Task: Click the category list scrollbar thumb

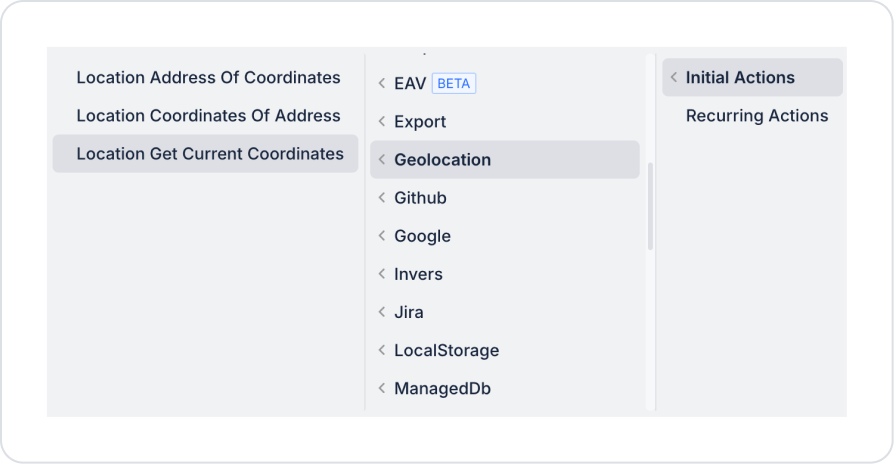Action: pyautogui.click(x=651, y=206)
